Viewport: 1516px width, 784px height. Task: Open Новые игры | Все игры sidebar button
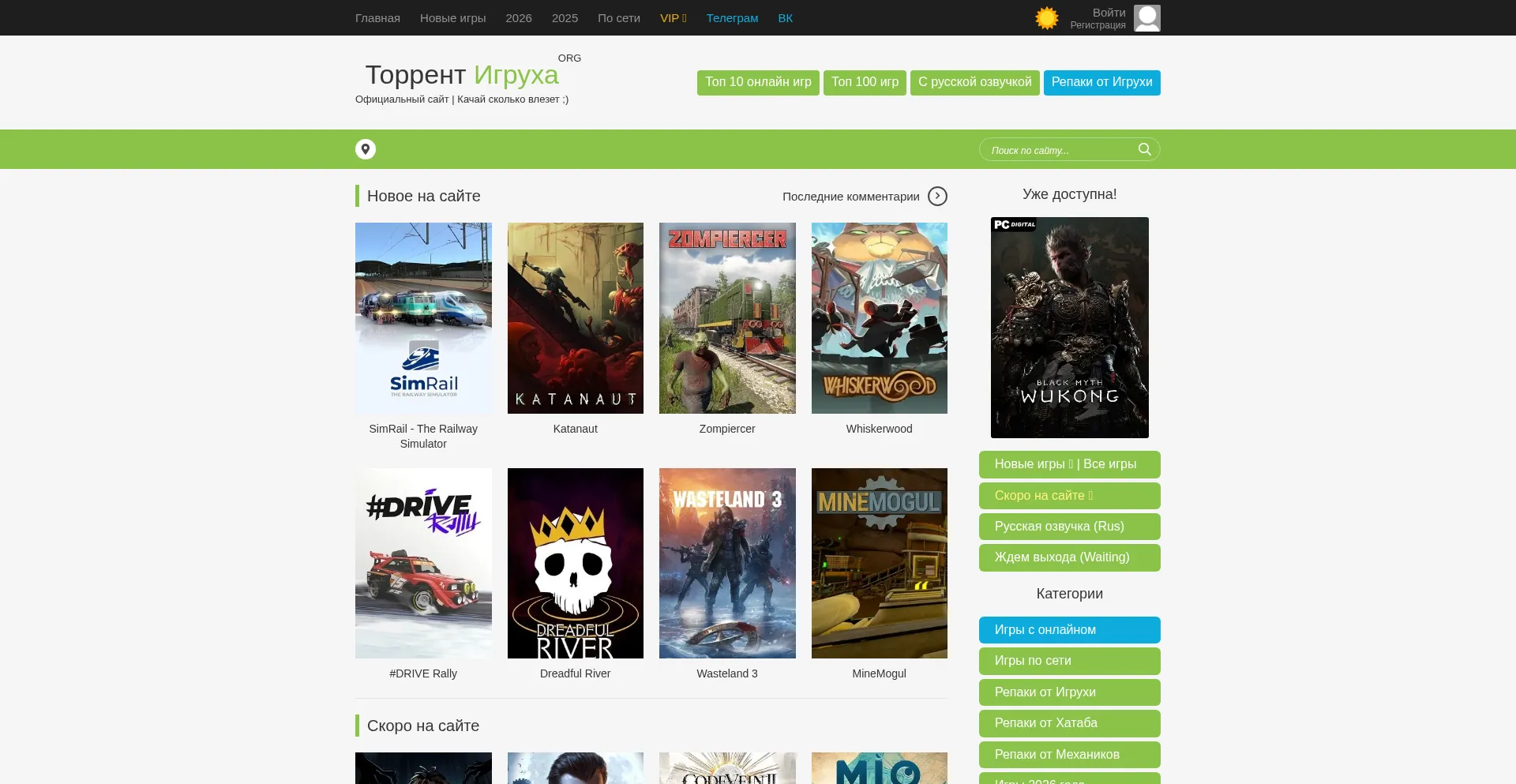tap(1070, 464)
